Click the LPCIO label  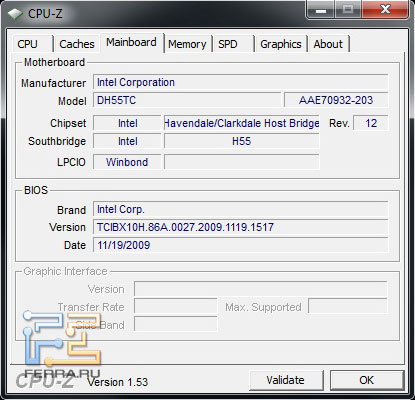click(x=71, y=162)
